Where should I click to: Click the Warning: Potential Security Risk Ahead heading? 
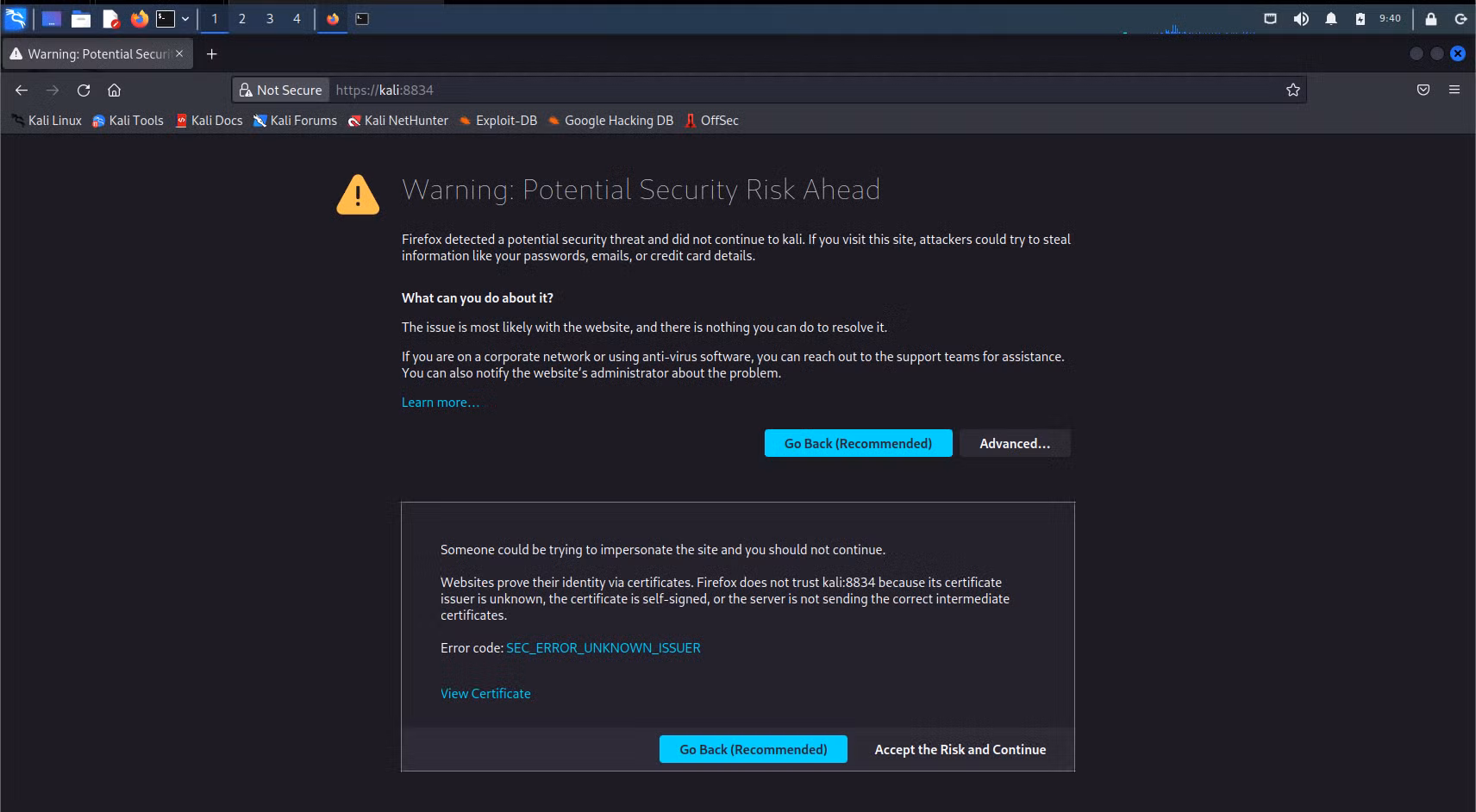(641, 190)
